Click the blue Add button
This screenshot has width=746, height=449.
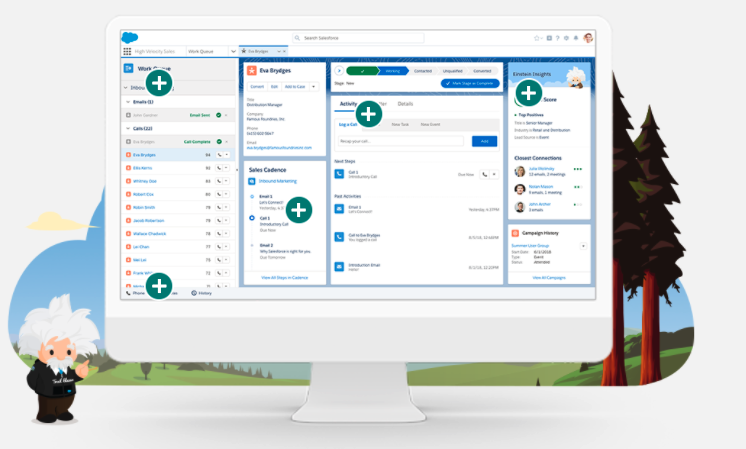point(484,141)
